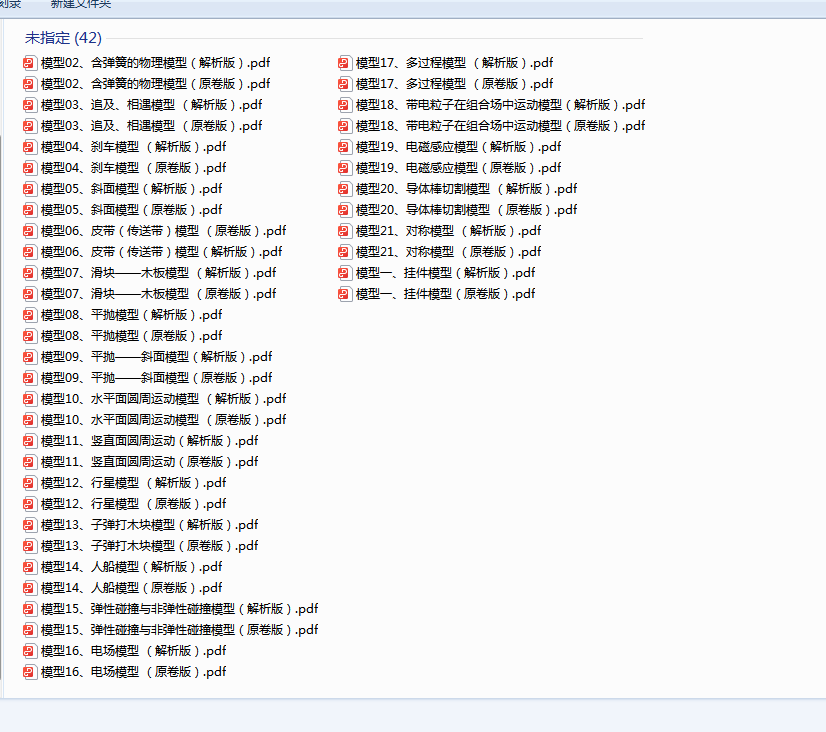Image resolution: width=826 pixels, height=732 pixels.
Task: Select file name 模型13、子弹打木块模型（原卷版）.pdf
Action: point(150,546)
